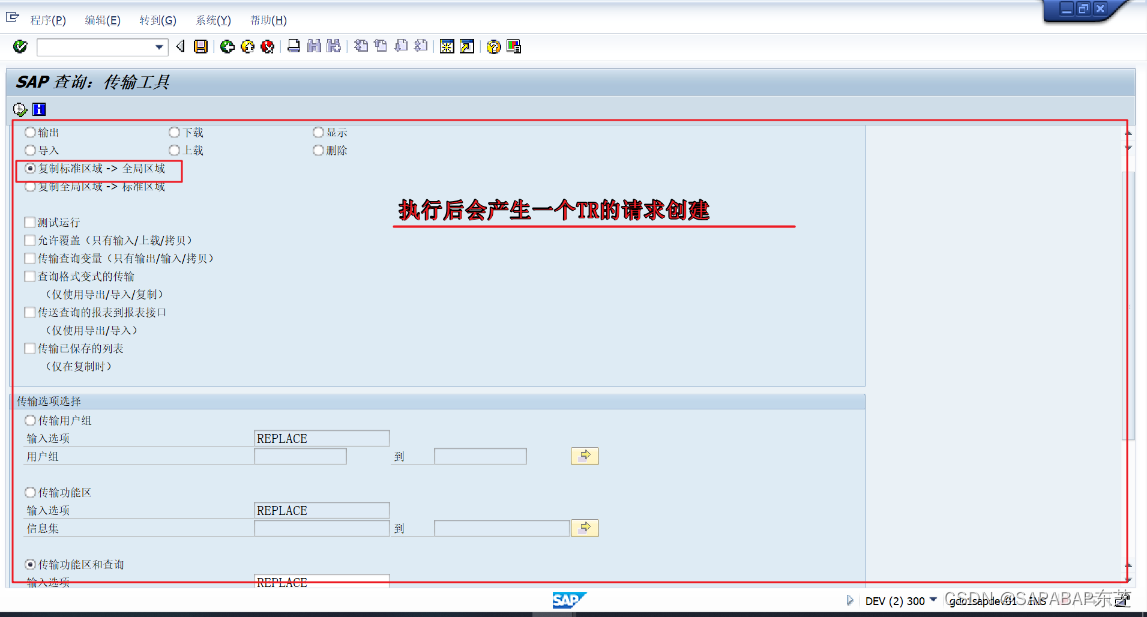
Task: Open the 编辑(E) menu
Action: click(x=102, y=20)
